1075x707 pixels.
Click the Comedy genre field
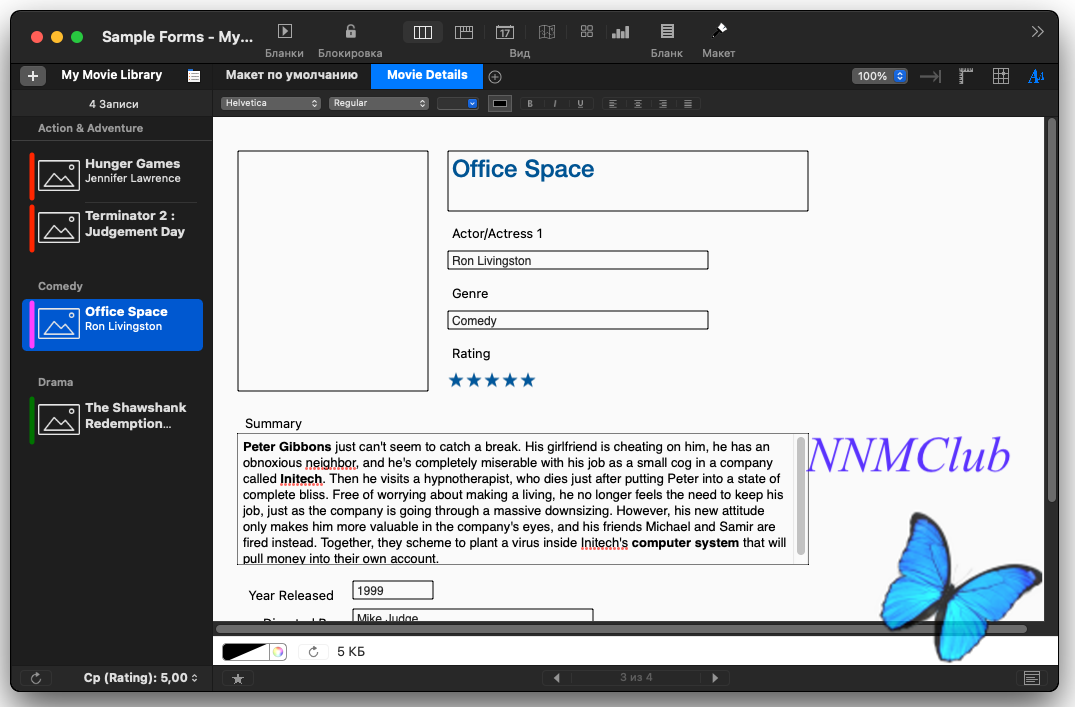pos(578,320)
